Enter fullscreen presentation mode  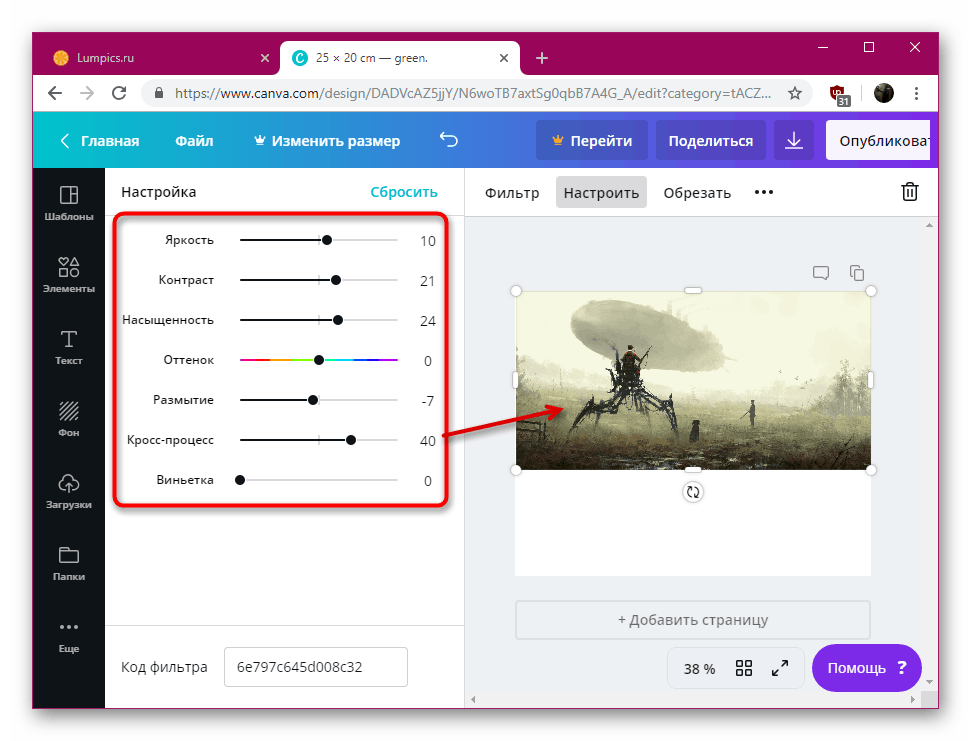tap(780, 668)
